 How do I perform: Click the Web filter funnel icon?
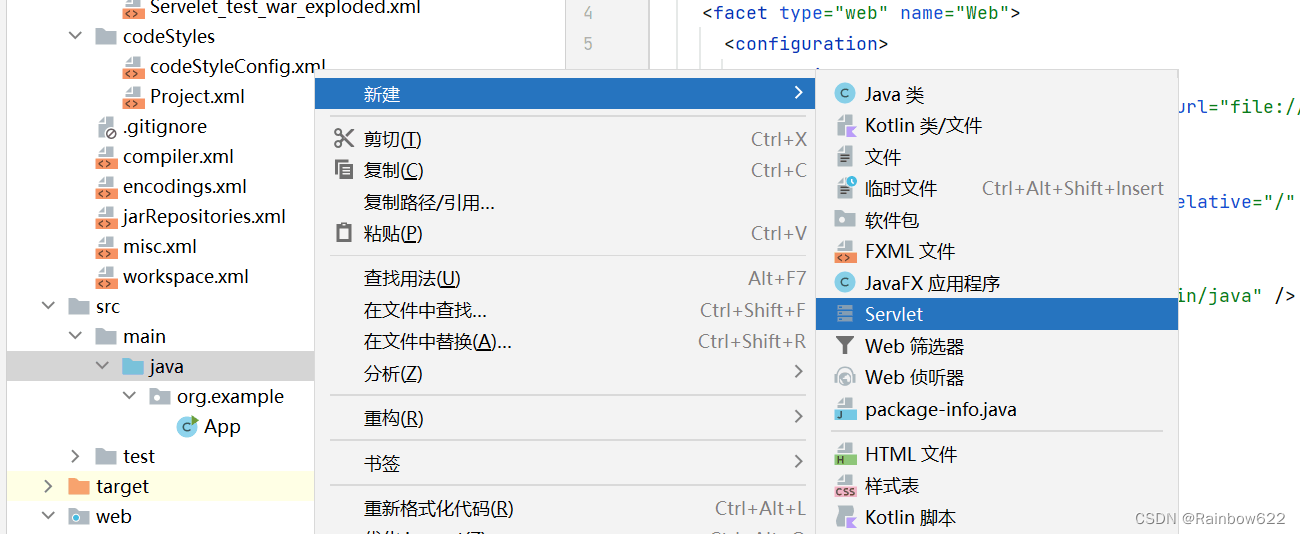pyautogui.click(x=846, y=346)
